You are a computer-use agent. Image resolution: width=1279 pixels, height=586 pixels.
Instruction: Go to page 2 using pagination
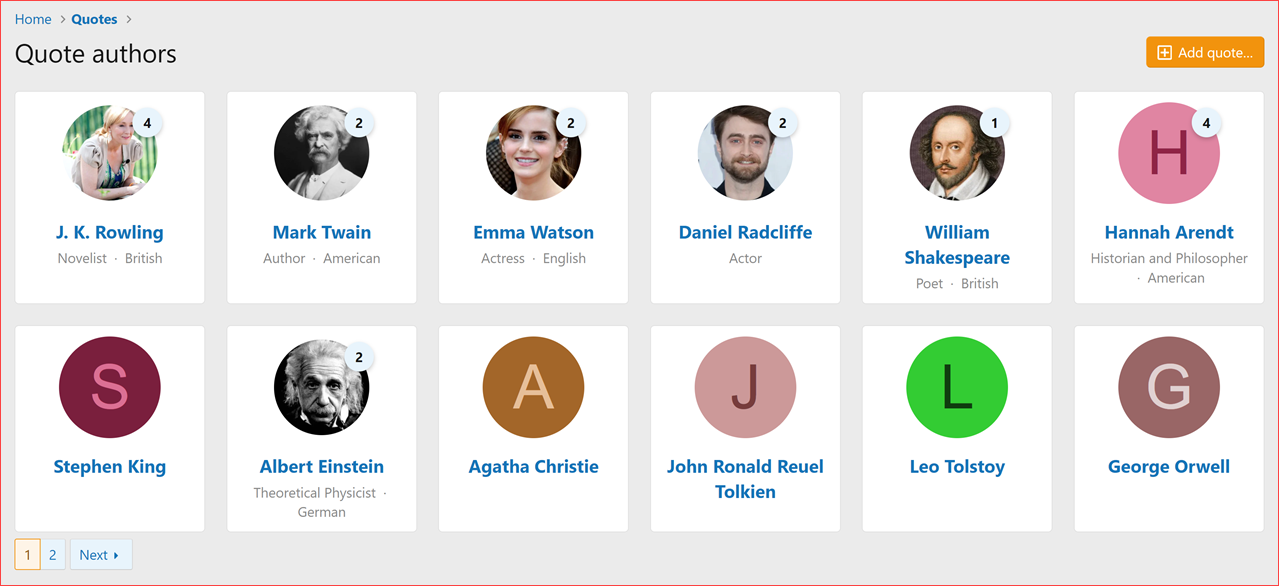(53, 554)
